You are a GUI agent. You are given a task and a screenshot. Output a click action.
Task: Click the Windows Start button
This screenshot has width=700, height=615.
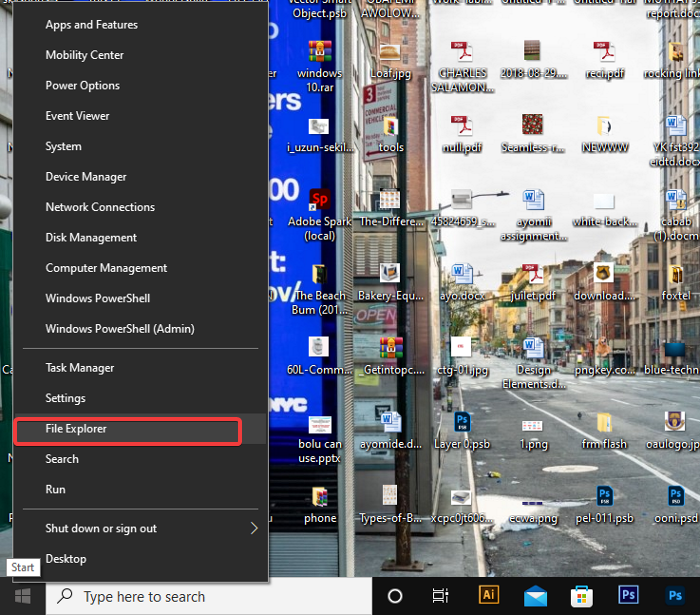point(22,596)
